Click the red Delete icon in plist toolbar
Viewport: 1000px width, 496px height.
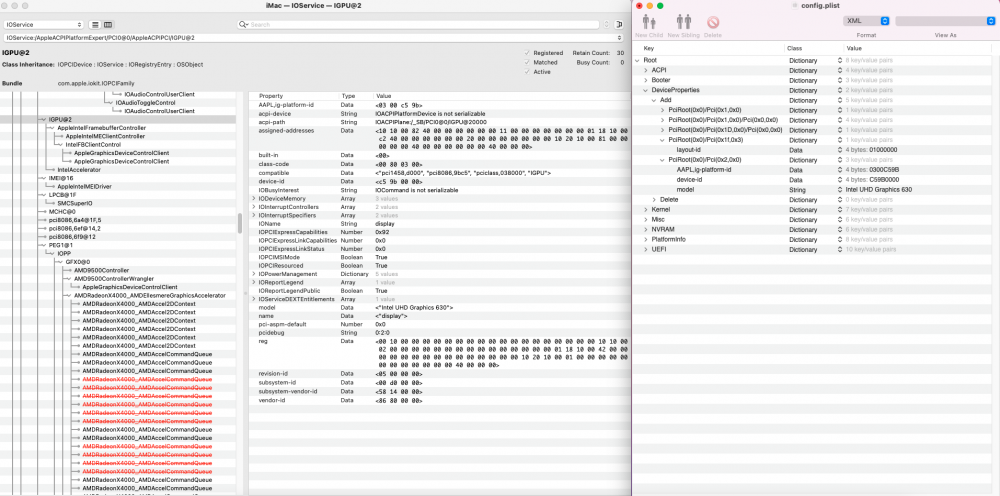[713, 22]
